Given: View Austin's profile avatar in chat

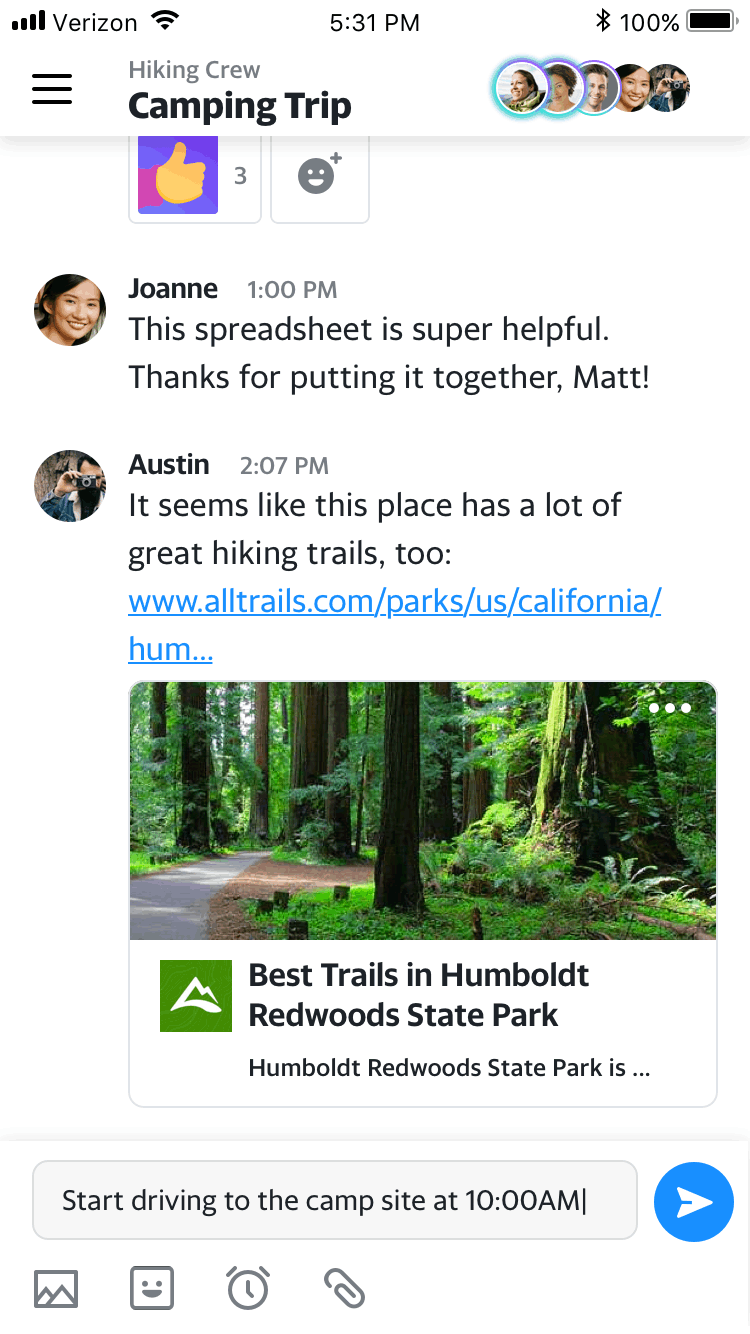Looking at the screenshot, I should coord(70,486).
